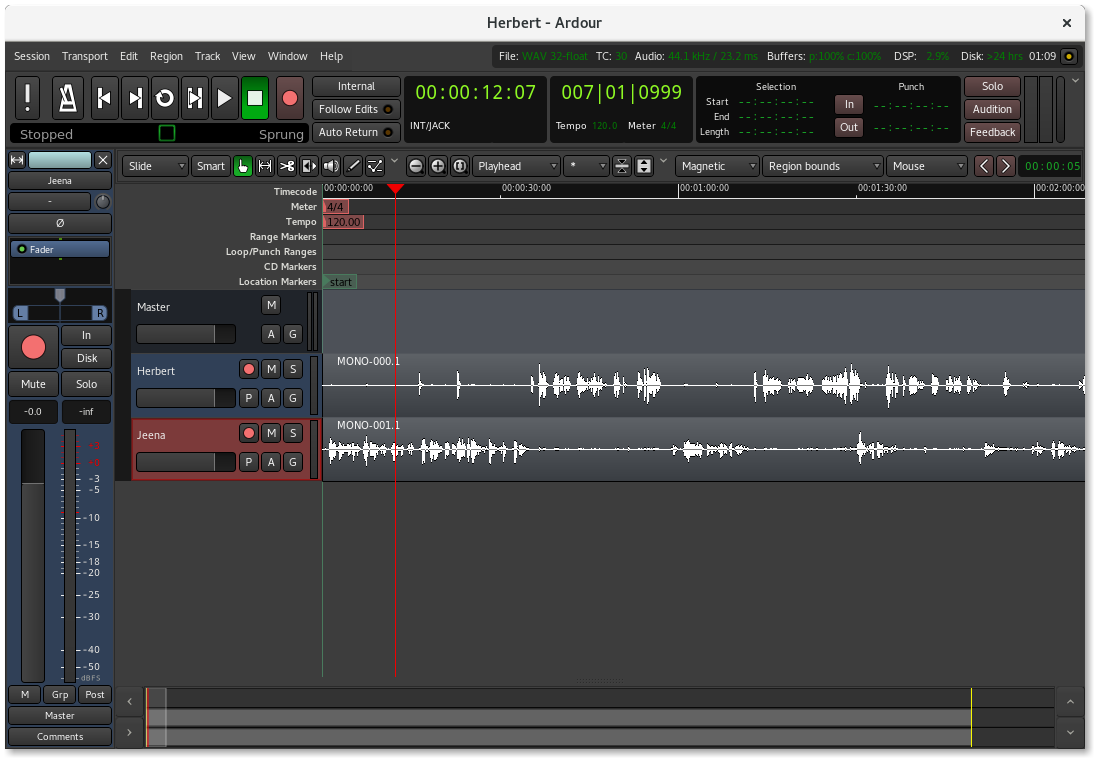Nudge playhead backward with left arrow

click(984, 166)
